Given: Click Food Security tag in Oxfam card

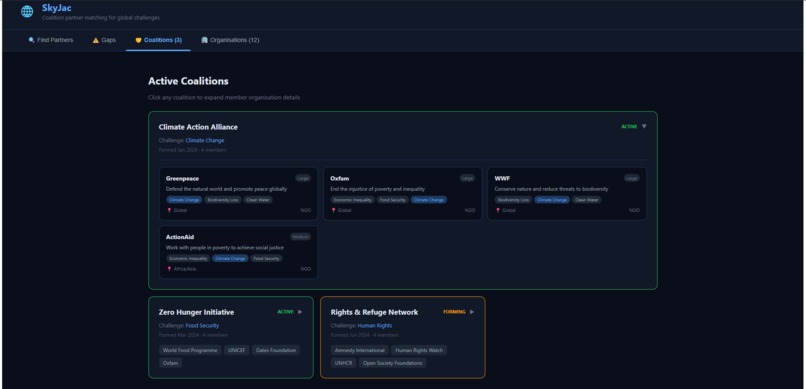Looking at the screenshot, I should click(x=393, y=200).
